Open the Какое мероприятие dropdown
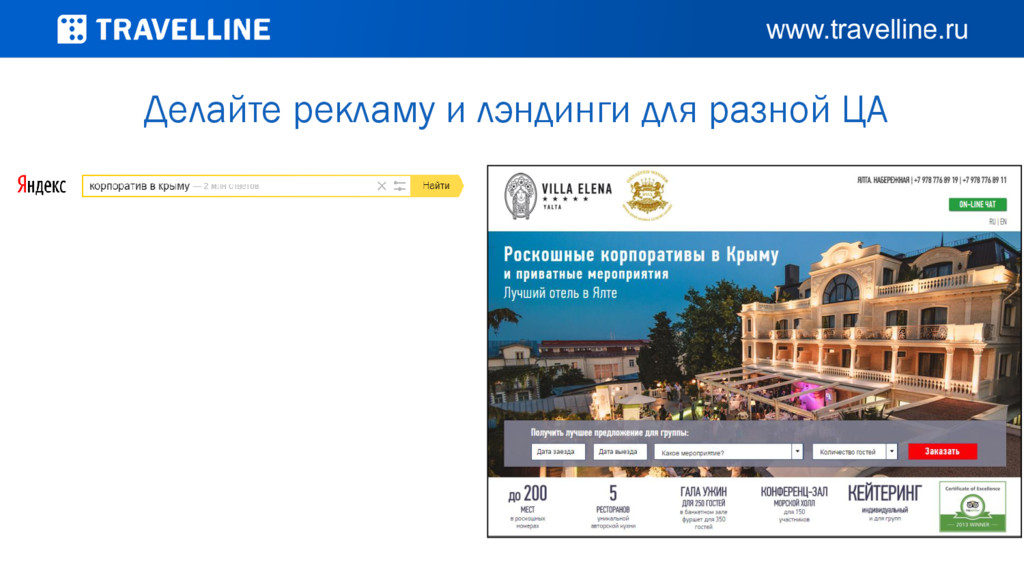This screenshot has height=576, width=1024. [x=728, y=452]
